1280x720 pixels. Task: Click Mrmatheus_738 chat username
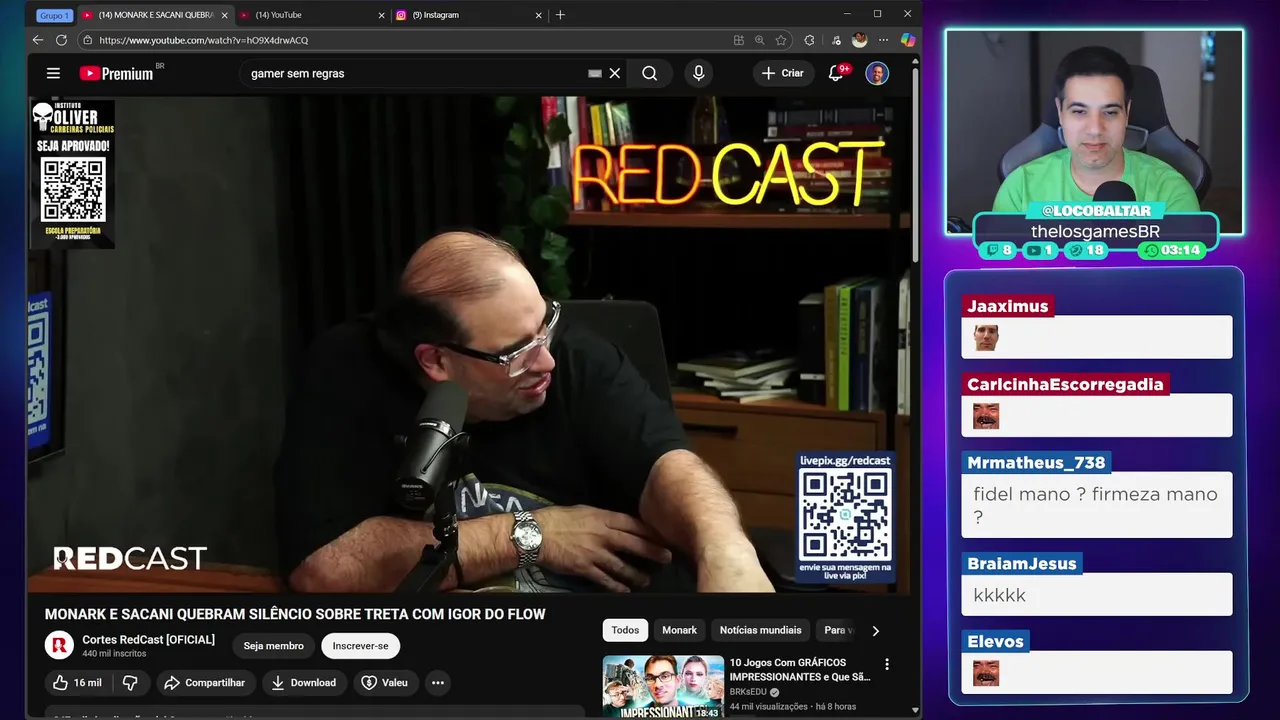(x=1036, y=462)
